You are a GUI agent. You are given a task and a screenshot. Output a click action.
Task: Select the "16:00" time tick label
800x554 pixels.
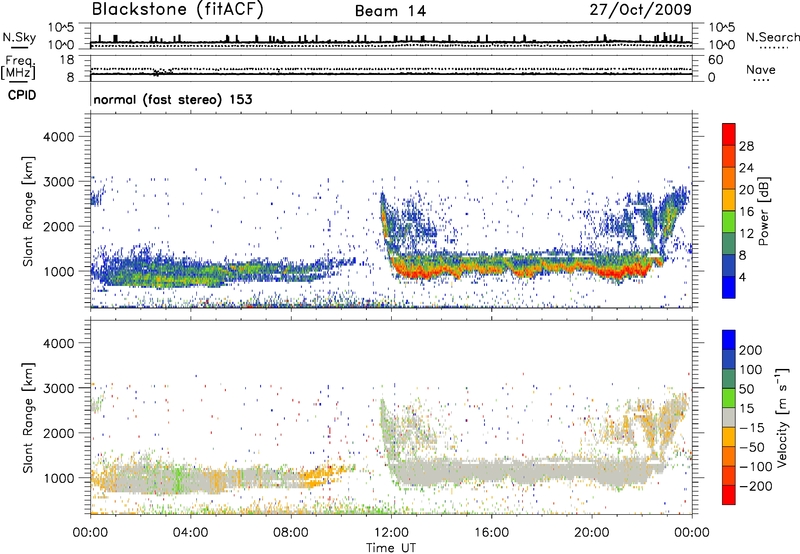point(491,533)
